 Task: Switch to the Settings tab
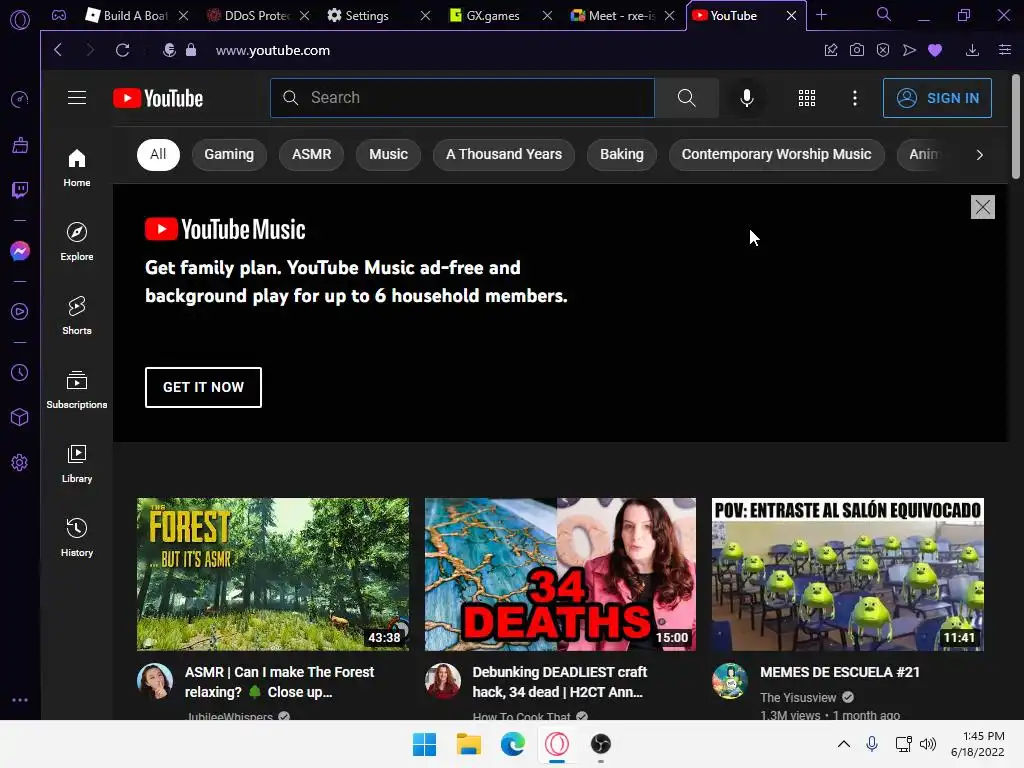click(x=369, y=15)
